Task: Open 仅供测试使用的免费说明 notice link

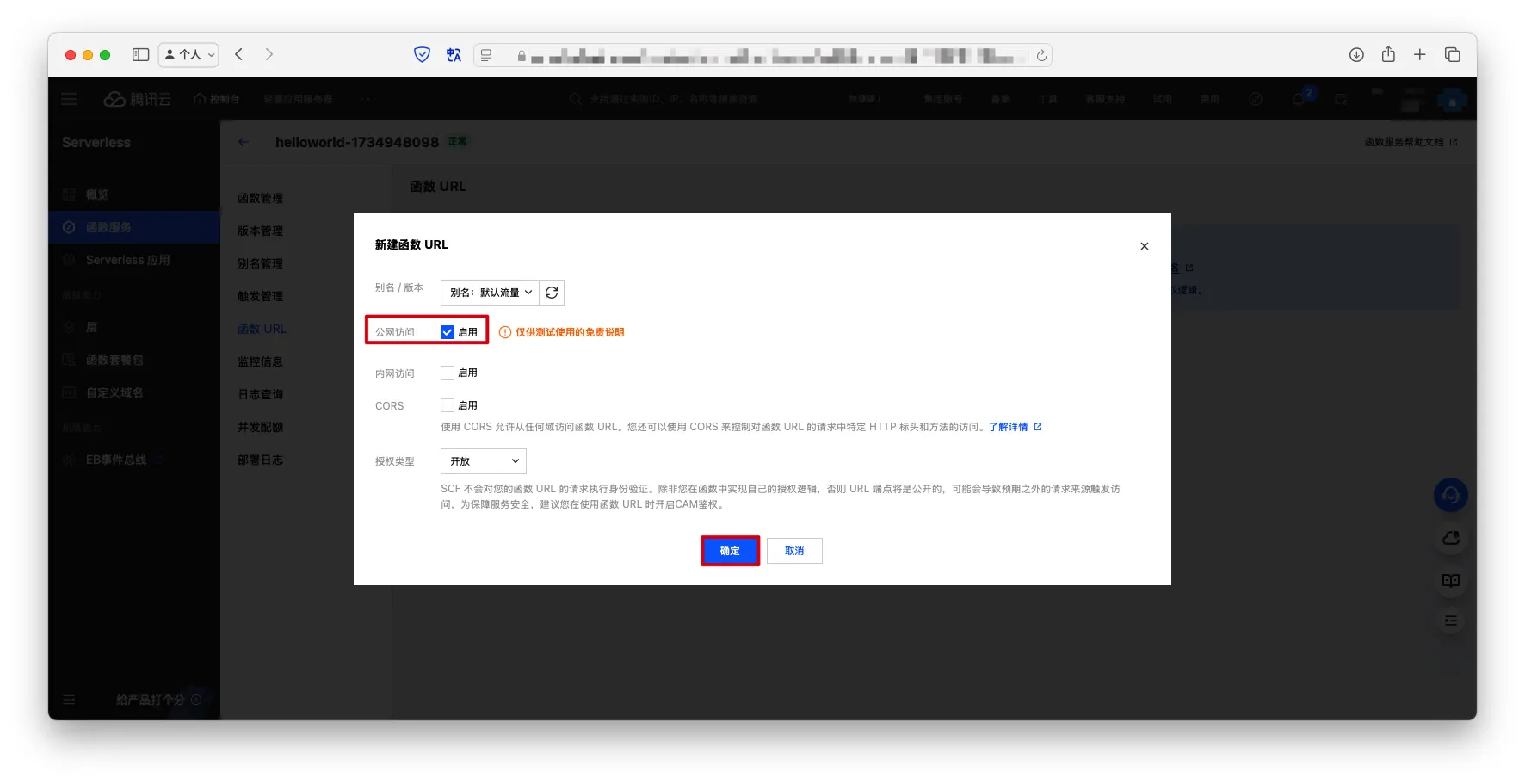Action: pyautogui.click(x=569, y=332)
